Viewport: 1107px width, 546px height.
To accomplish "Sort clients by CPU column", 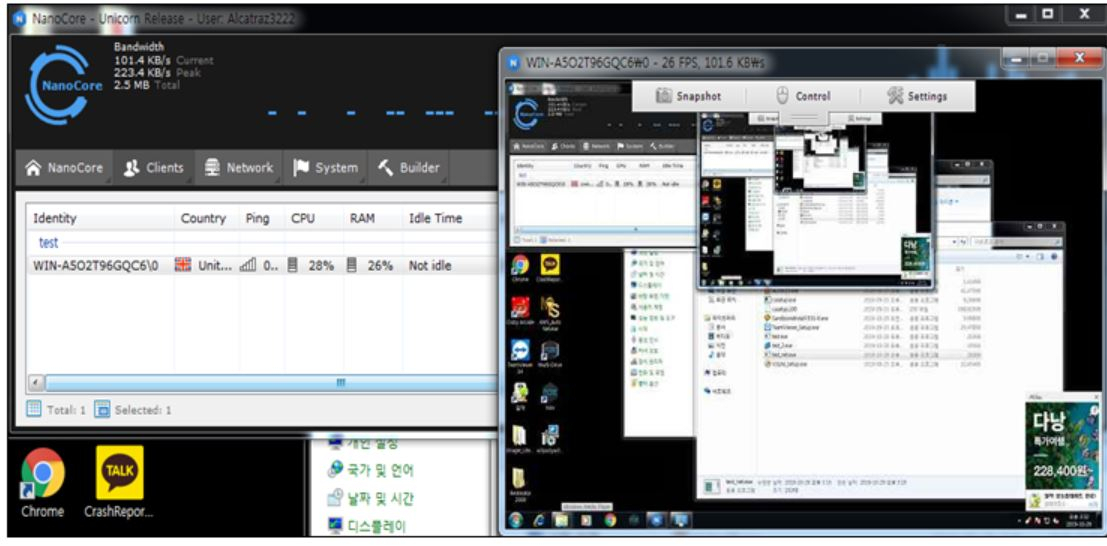I will pos(303,218).
